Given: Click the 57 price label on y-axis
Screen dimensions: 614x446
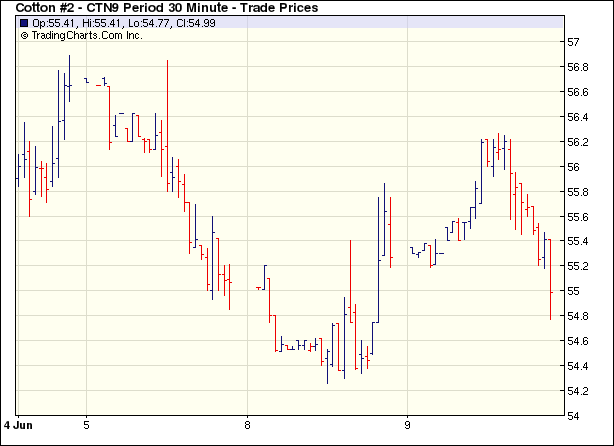Looking at the screenshot, I should 574,42.
